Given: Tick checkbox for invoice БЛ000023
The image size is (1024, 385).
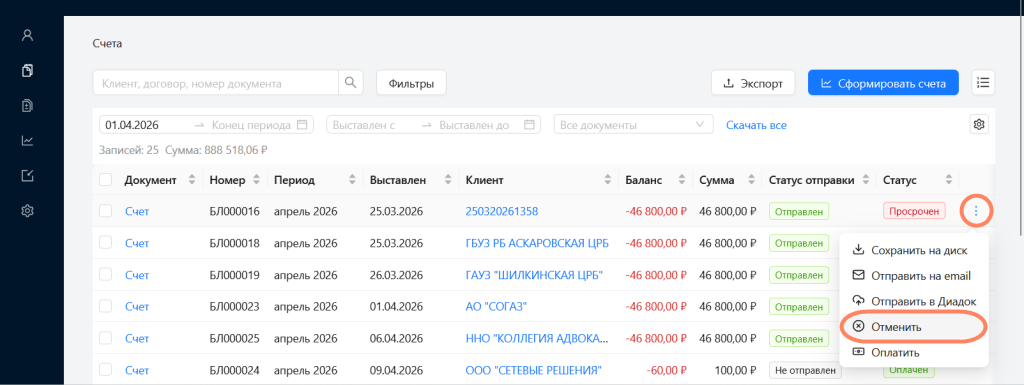Looking at the screenshot, I should (x=106, y=306).
